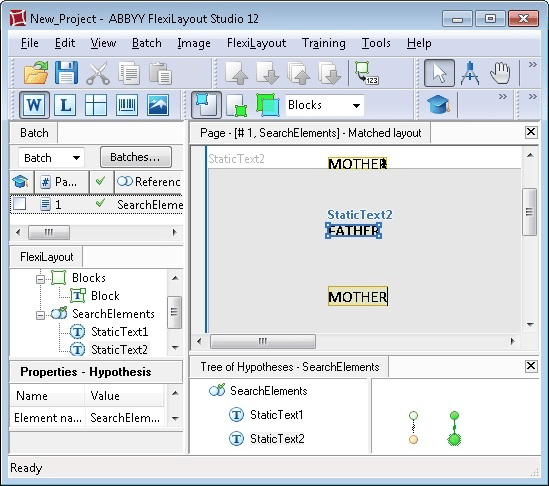Collapse the SearchElements tree node
The height and width of the screenshot is (486, 549).
click(x=41, y=315)
